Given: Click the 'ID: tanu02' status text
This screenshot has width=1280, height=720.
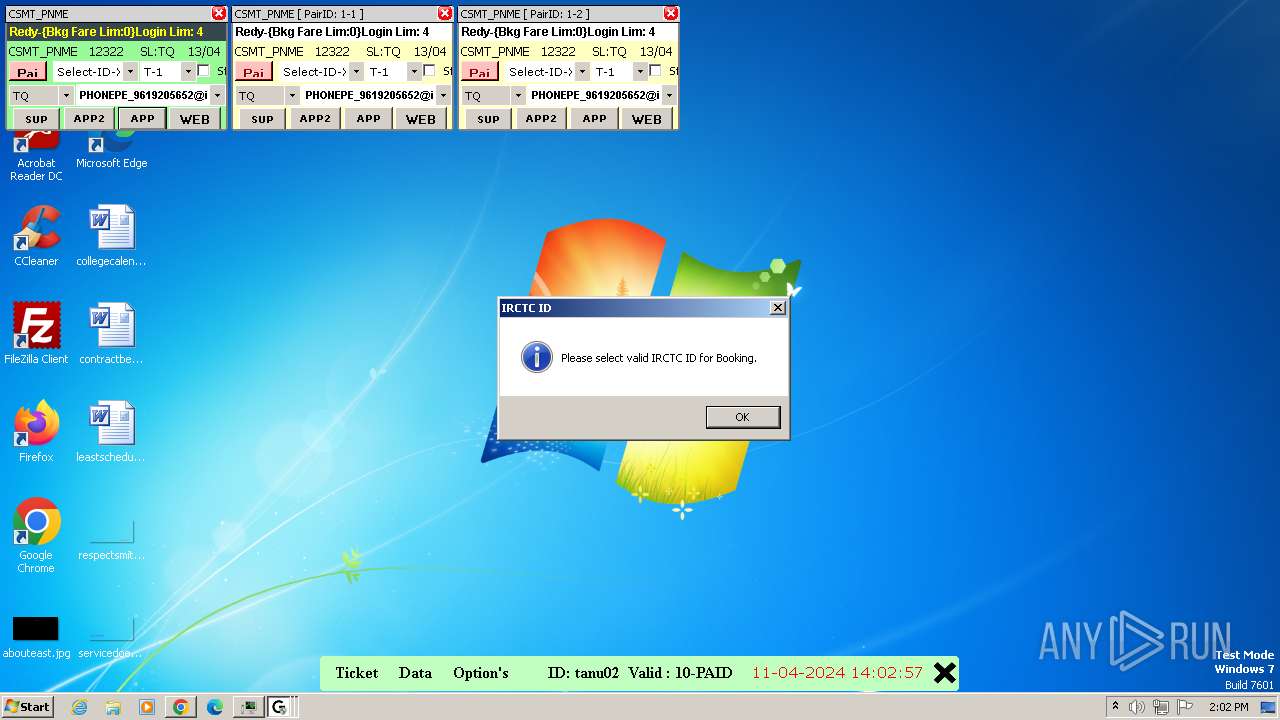Looking at the screenshot, I should point(583,673).
